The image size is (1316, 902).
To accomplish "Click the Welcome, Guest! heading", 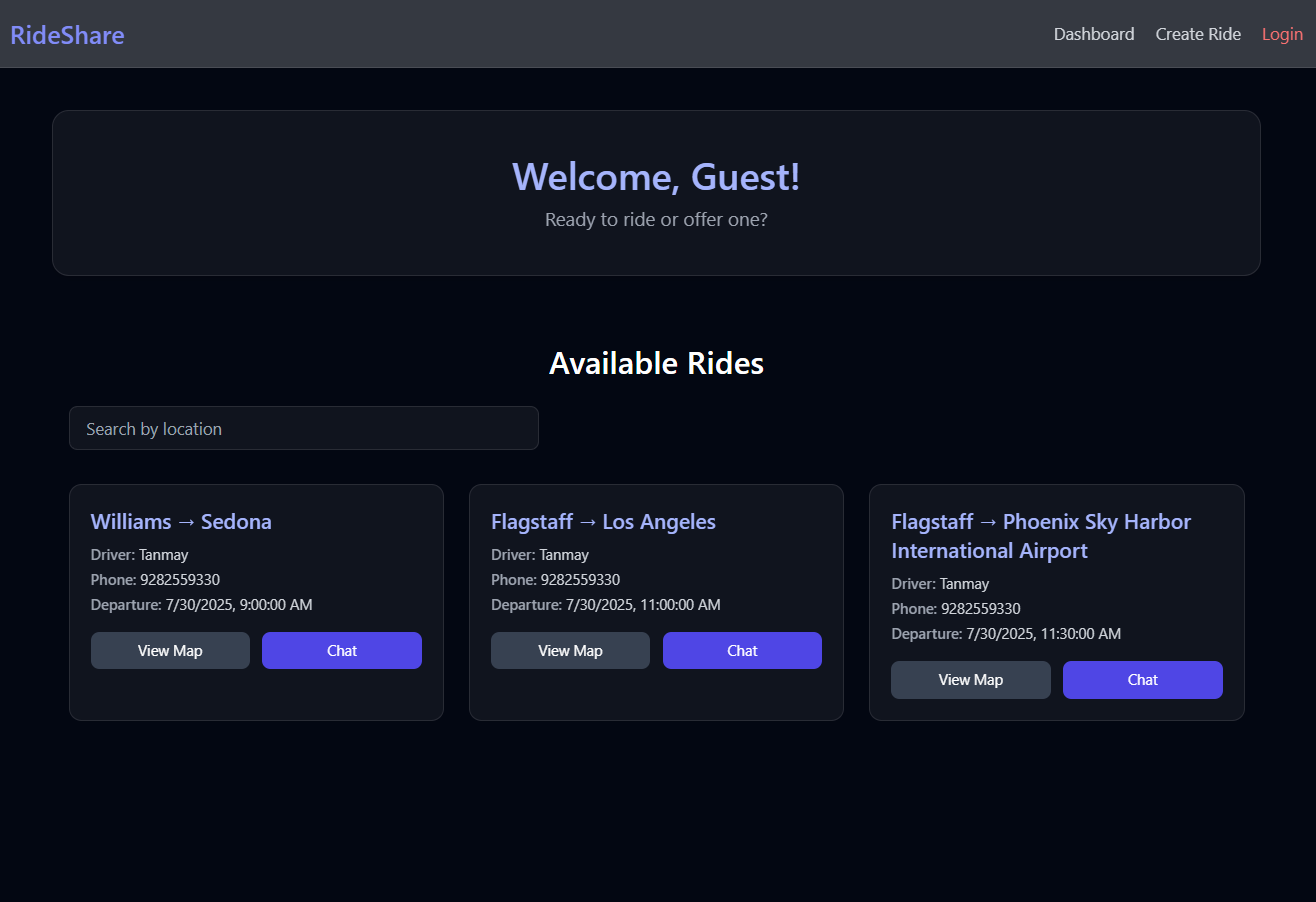I will (656, 177).
